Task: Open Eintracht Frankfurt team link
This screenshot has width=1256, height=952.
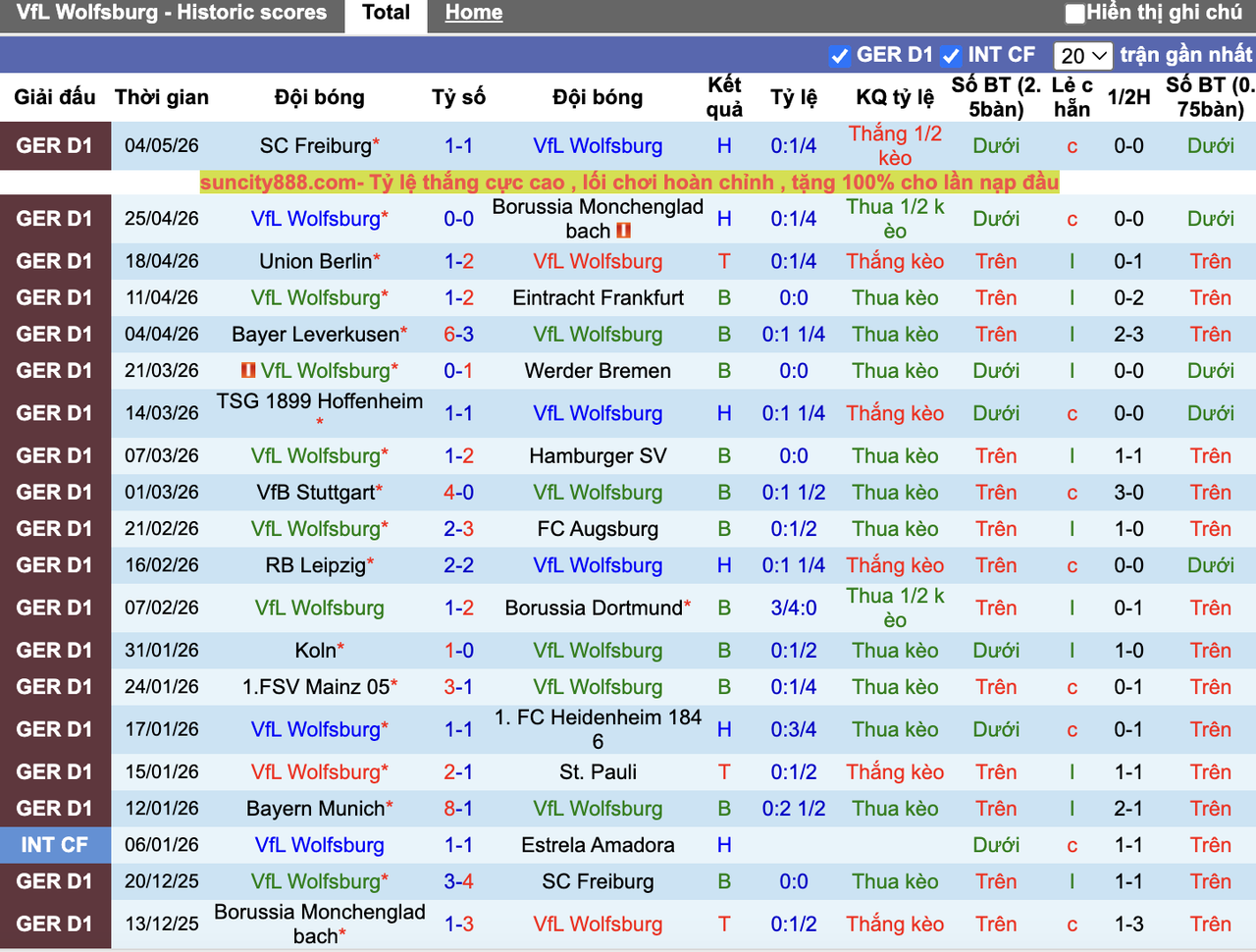Action: pos(598,297)
